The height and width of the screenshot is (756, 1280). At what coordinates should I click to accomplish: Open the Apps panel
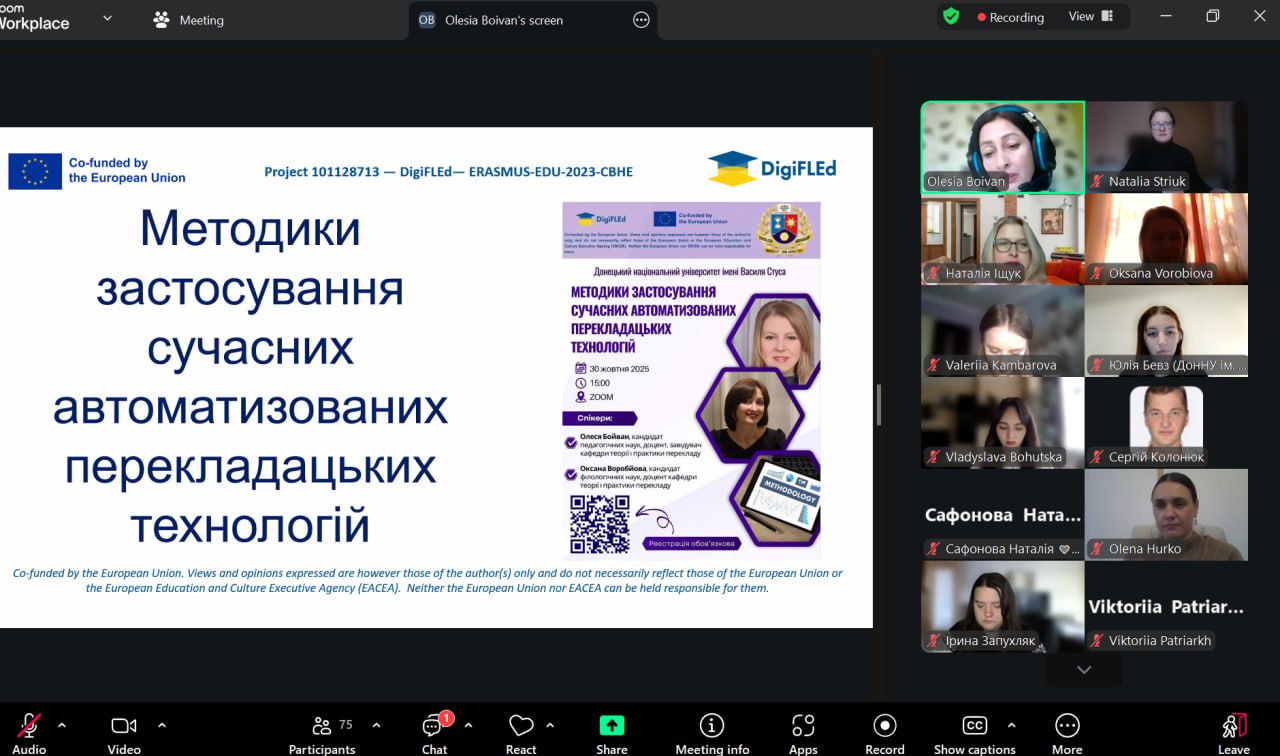pyautogui.click(x=803, y=733)
